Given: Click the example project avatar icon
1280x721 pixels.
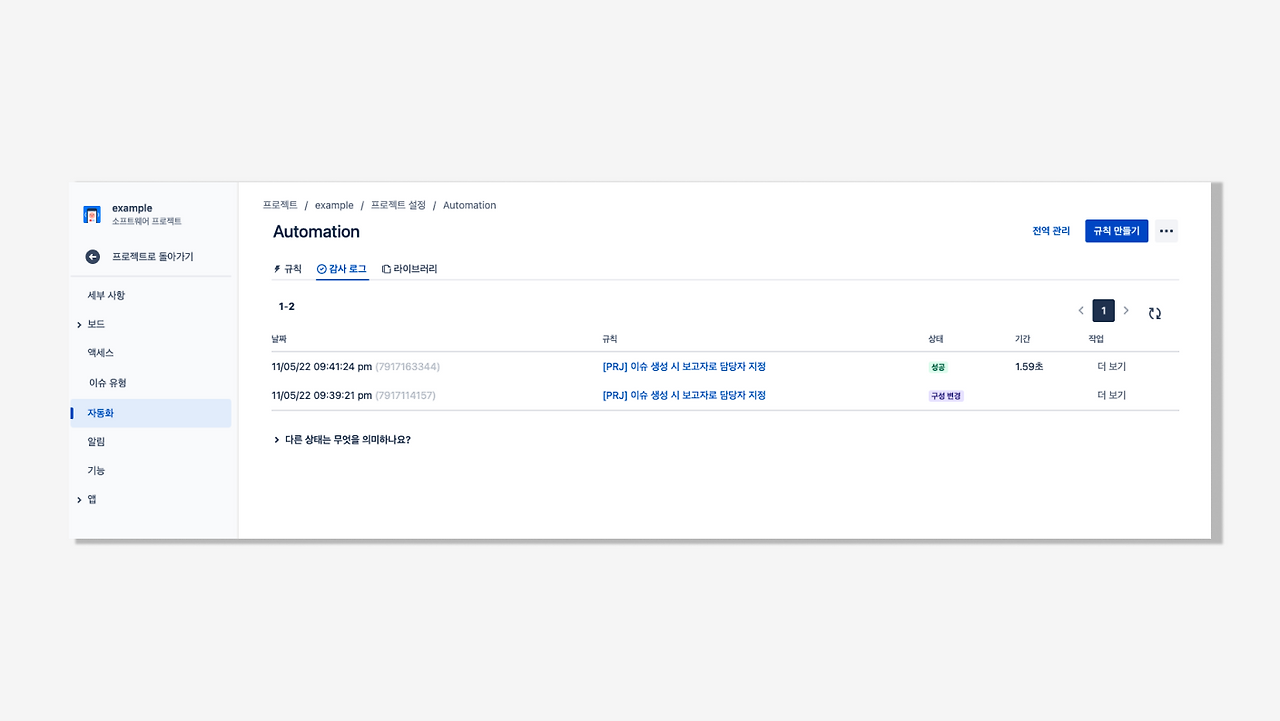Looking at the screenshot, I should tap(92, 214).
